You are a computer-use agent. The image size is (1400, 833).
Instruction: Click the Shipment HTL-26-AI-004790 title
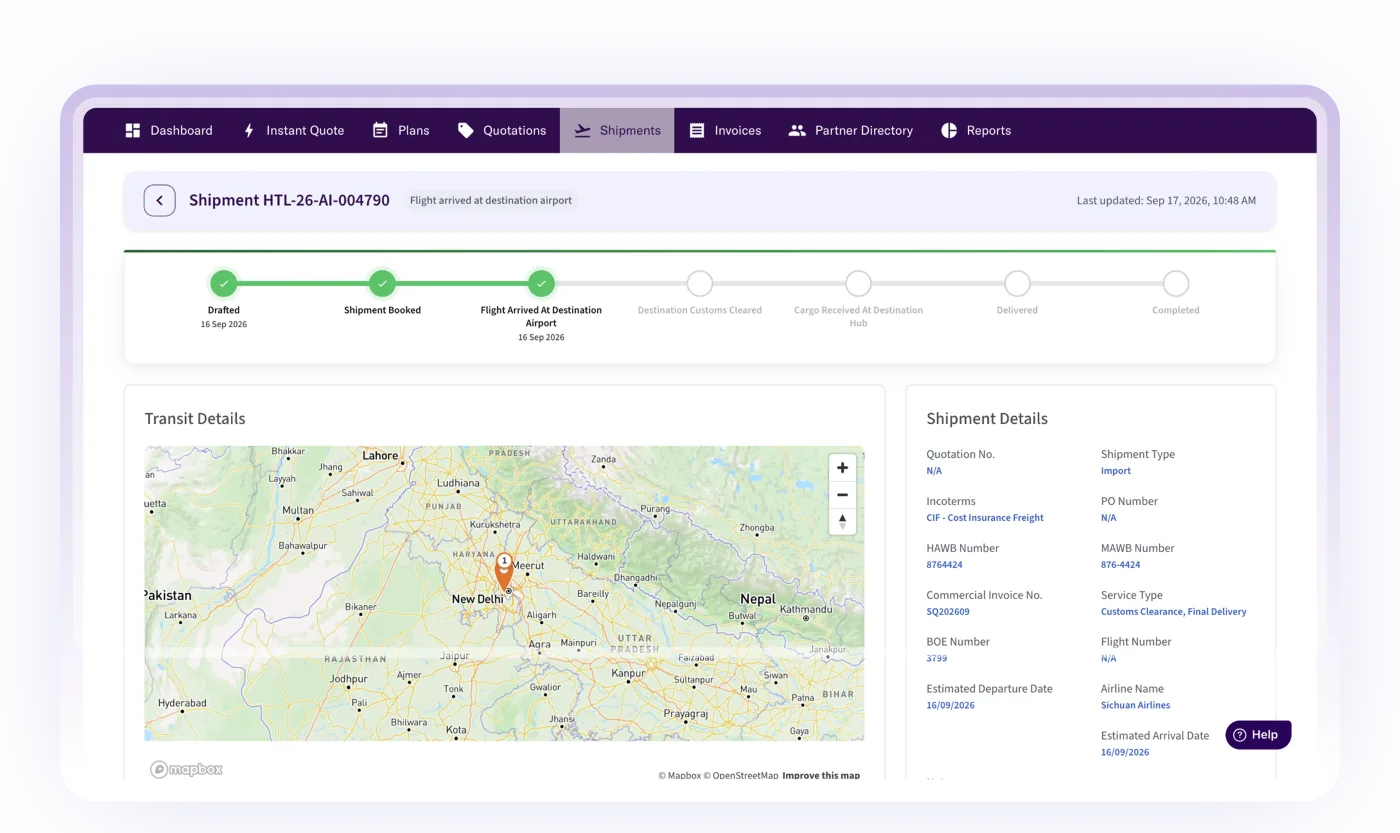[x=289, y=200]
